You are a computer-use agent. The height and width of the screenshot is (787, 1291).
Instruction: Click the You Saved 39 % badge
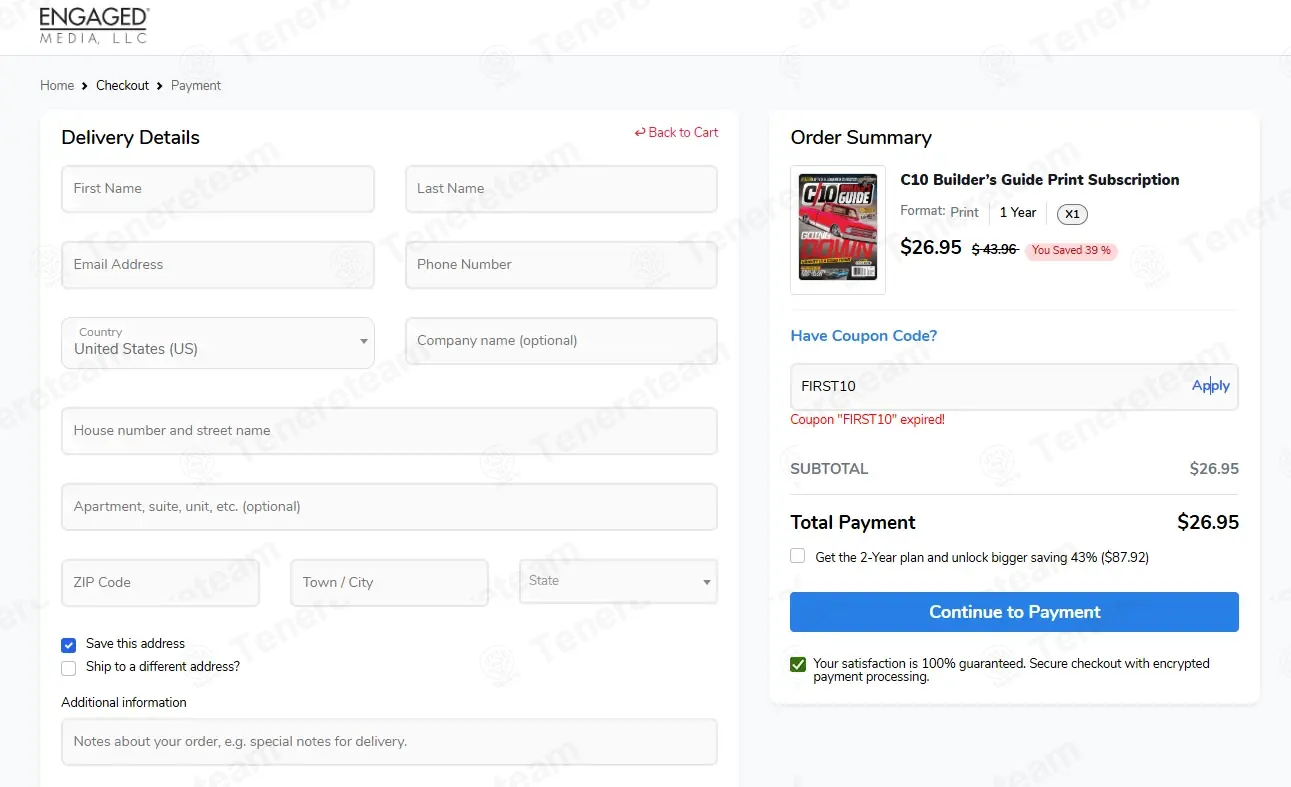coord(1071,251)
